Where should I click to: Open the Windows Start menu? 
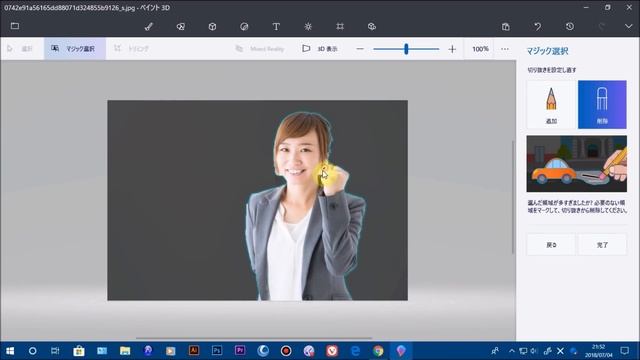pos(10,351)
